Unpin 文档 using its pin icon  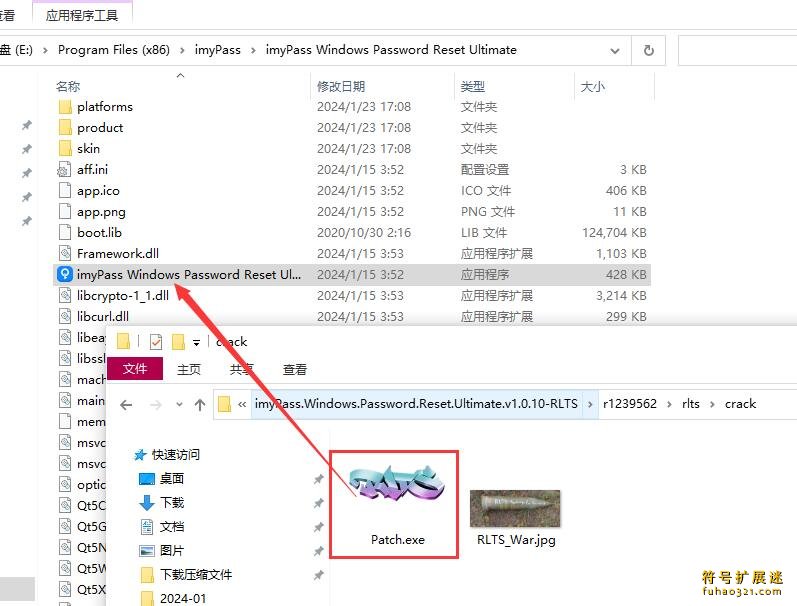point(318,527)
